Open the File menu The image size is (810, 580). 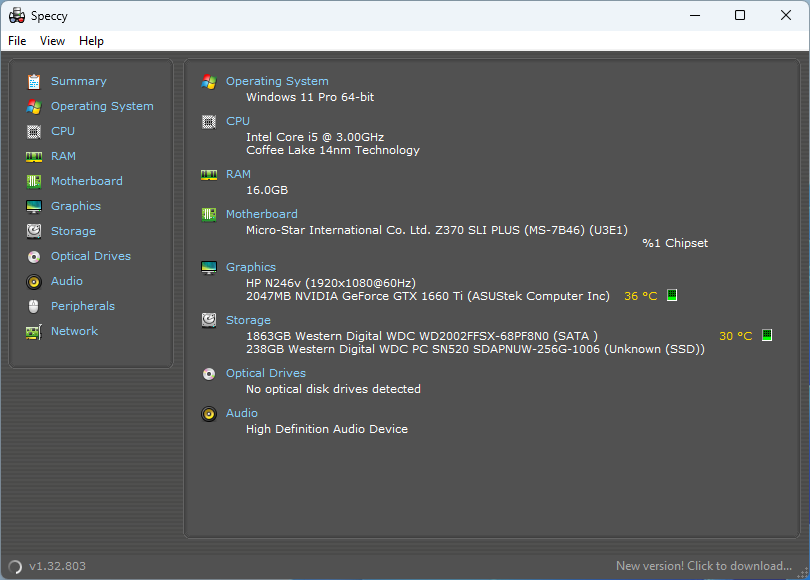17,41
